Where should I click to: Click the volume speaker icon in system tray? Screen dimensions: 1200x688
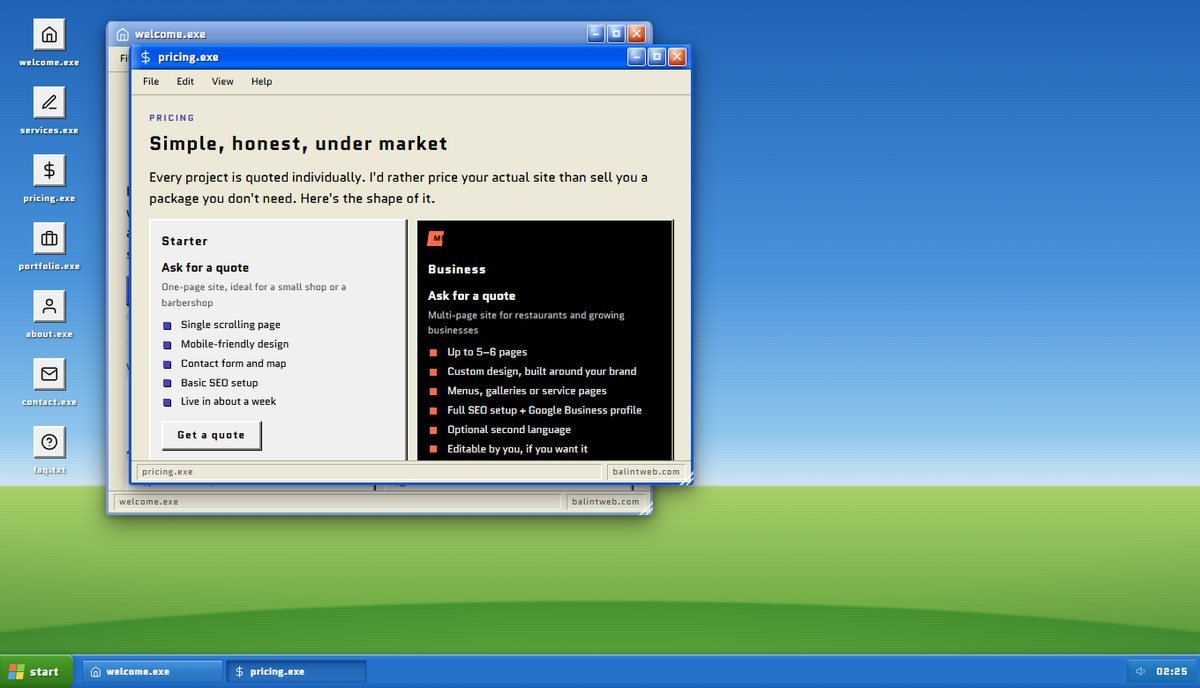[1140, 672]
